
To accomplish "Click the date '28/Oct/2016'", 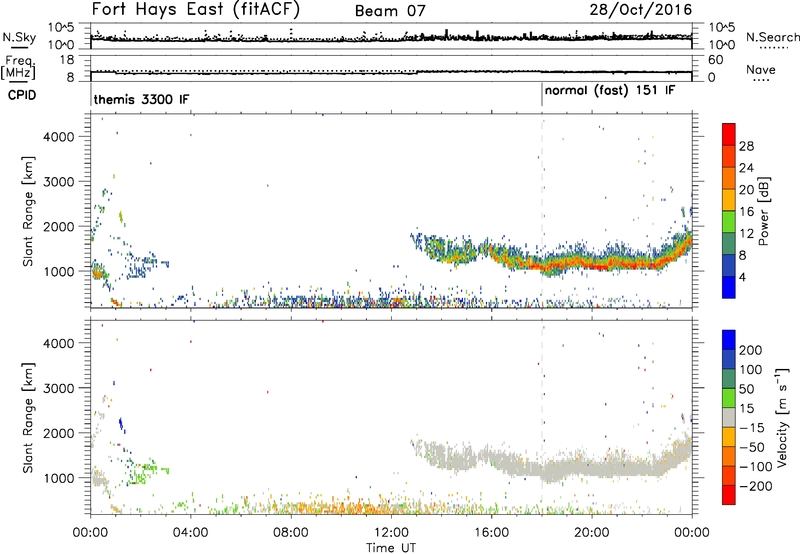I will click(x=641, y=10).
